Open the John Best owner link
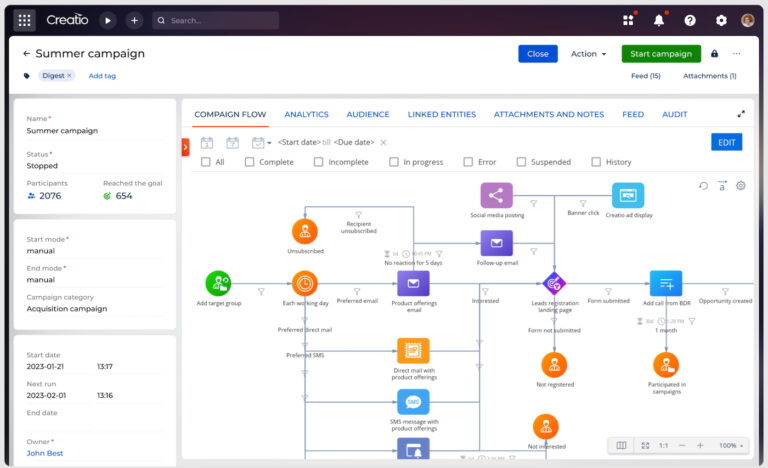This screenshot has height=468, width=768. tap(45, 453)
